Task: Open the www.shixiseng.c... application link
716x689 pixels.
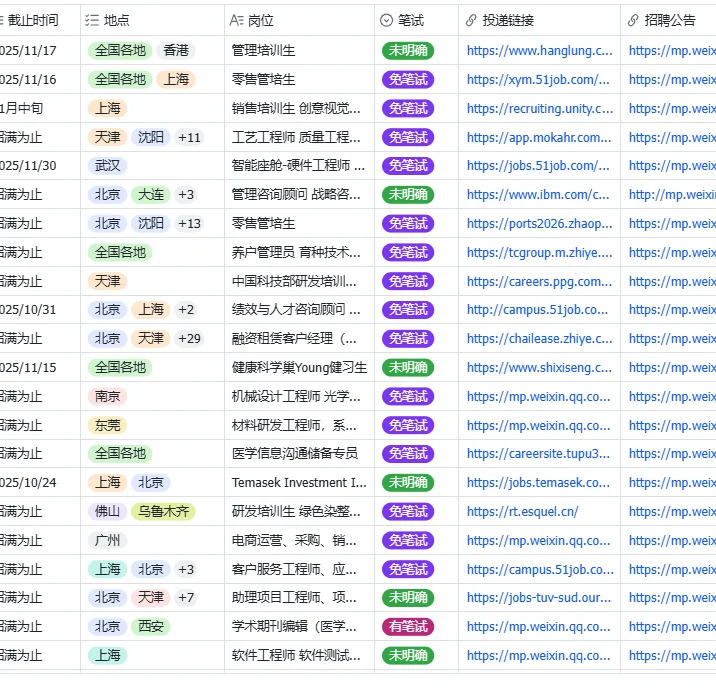Action: pos(539,367)
